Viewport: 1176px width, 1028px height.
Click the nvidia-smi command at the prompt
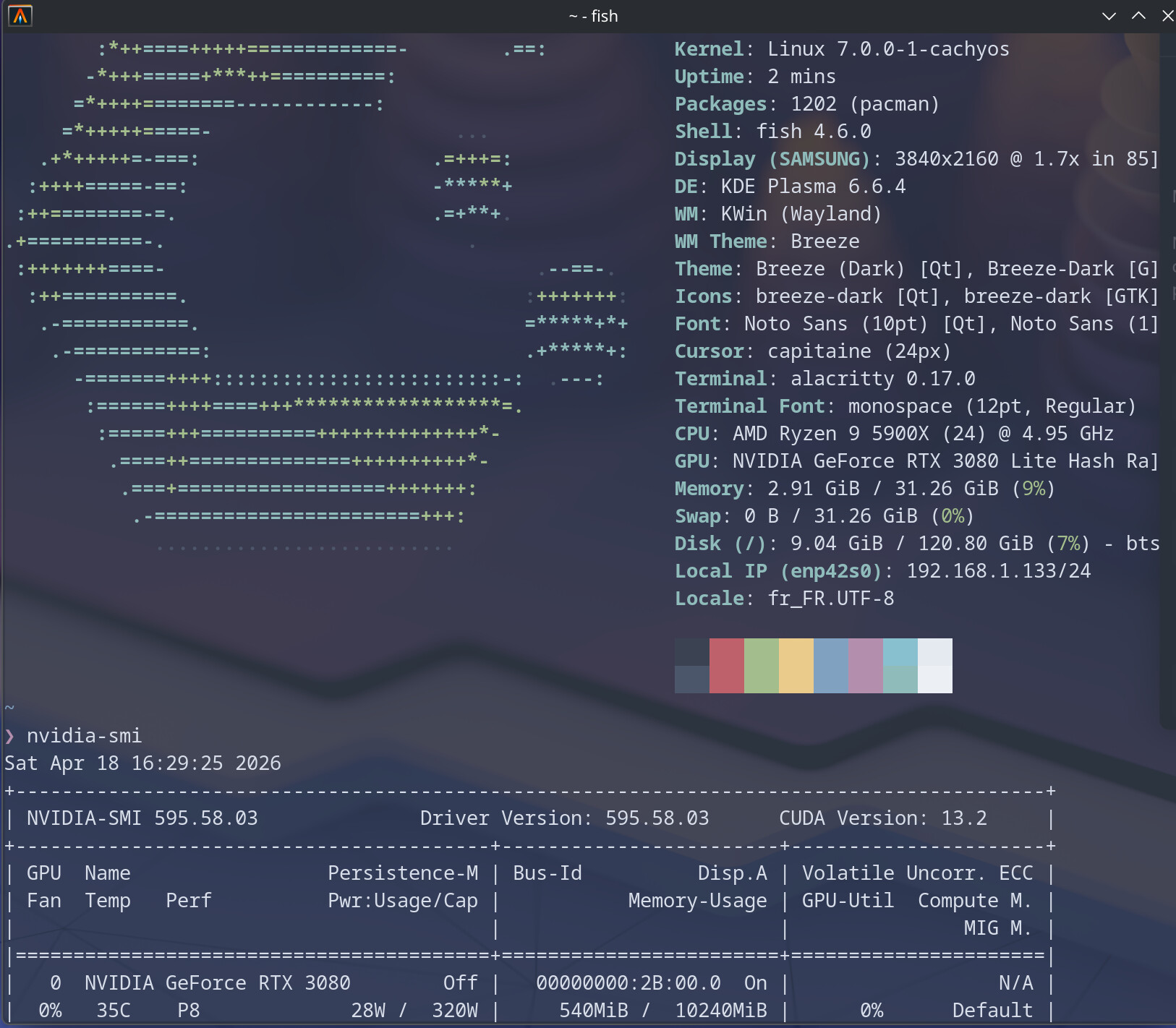coord(84,736)
